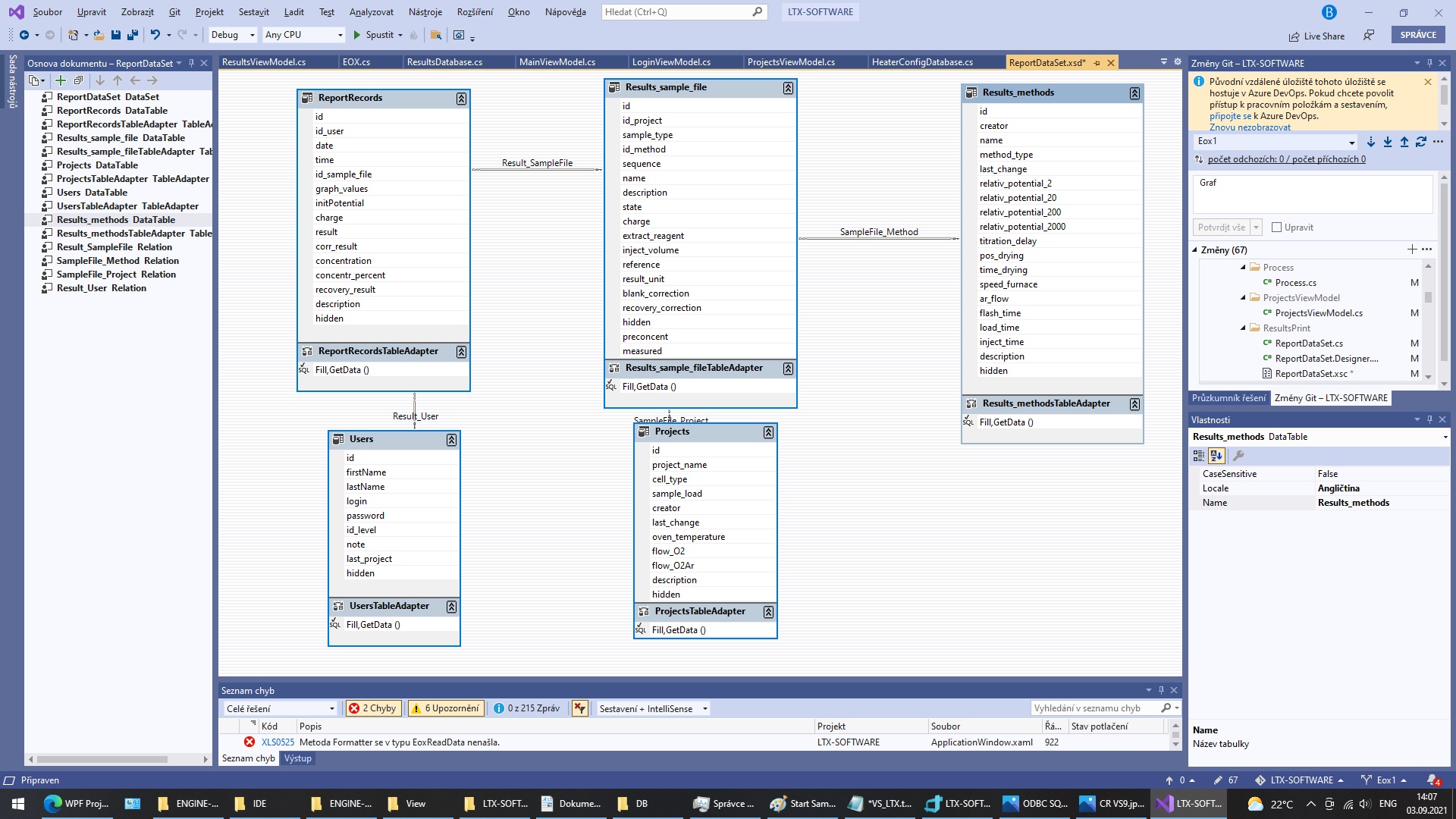Open the XLS0525 error code link
The width and height of the screenshot is (1456, 819).
coord(278,742)
